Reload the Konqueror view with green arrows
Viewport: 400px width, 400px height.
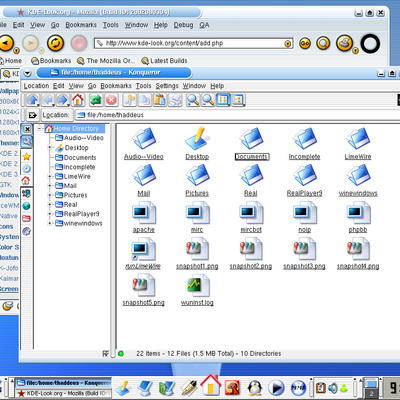tap(96, 100)
